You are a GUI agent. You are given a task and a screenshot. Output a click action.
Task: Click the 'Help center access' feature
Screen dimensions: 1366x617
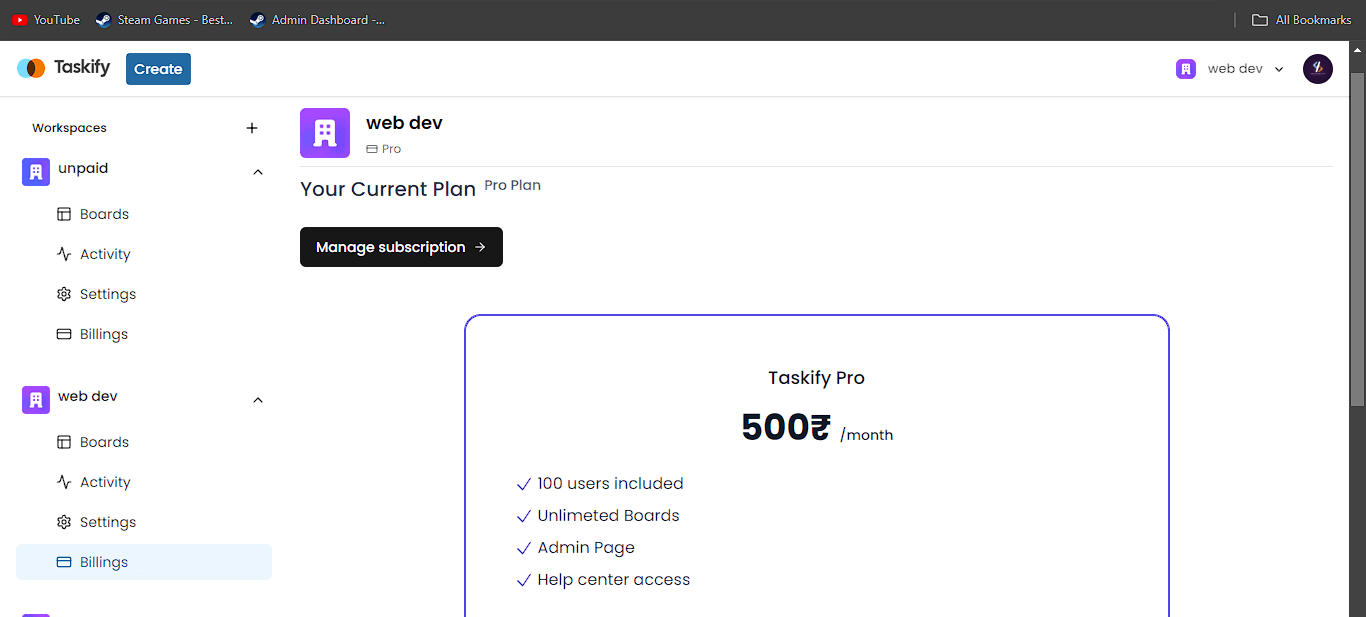613,580
